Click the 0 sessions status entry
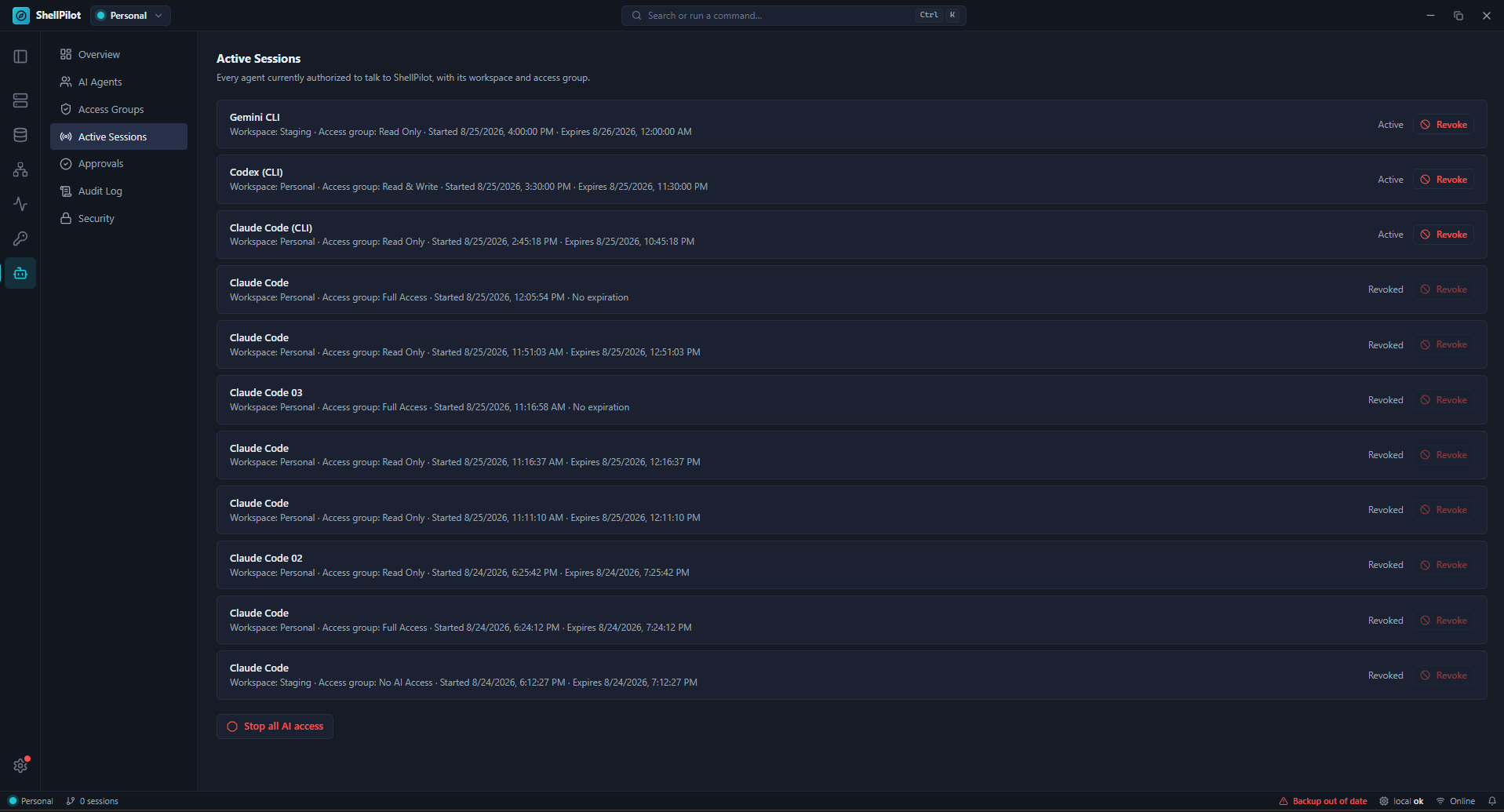This screenshot has height=812, width=1504. coord(93,801)
